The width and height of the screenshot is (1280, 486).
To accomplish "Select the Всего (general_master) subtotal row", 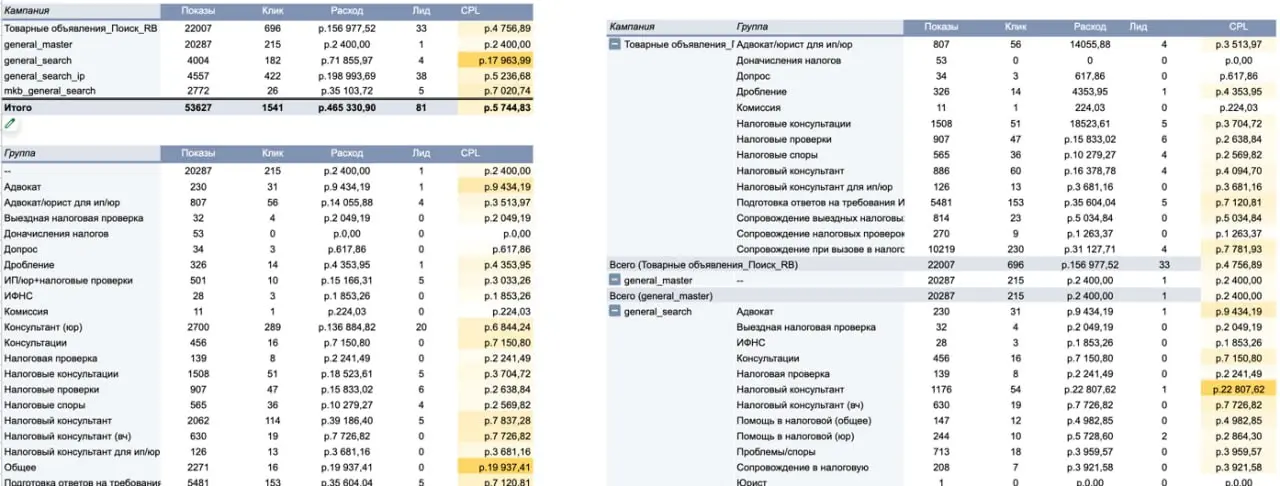I will (x=943, y=296).
